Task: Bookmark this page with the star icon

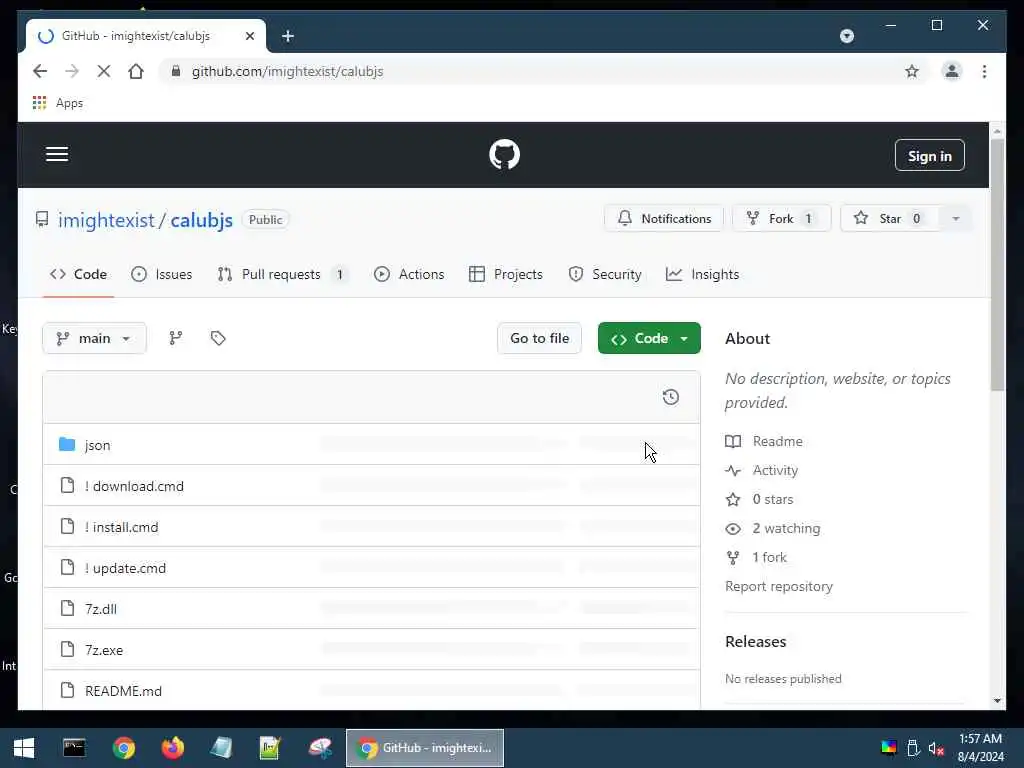Action: (912, 71)
